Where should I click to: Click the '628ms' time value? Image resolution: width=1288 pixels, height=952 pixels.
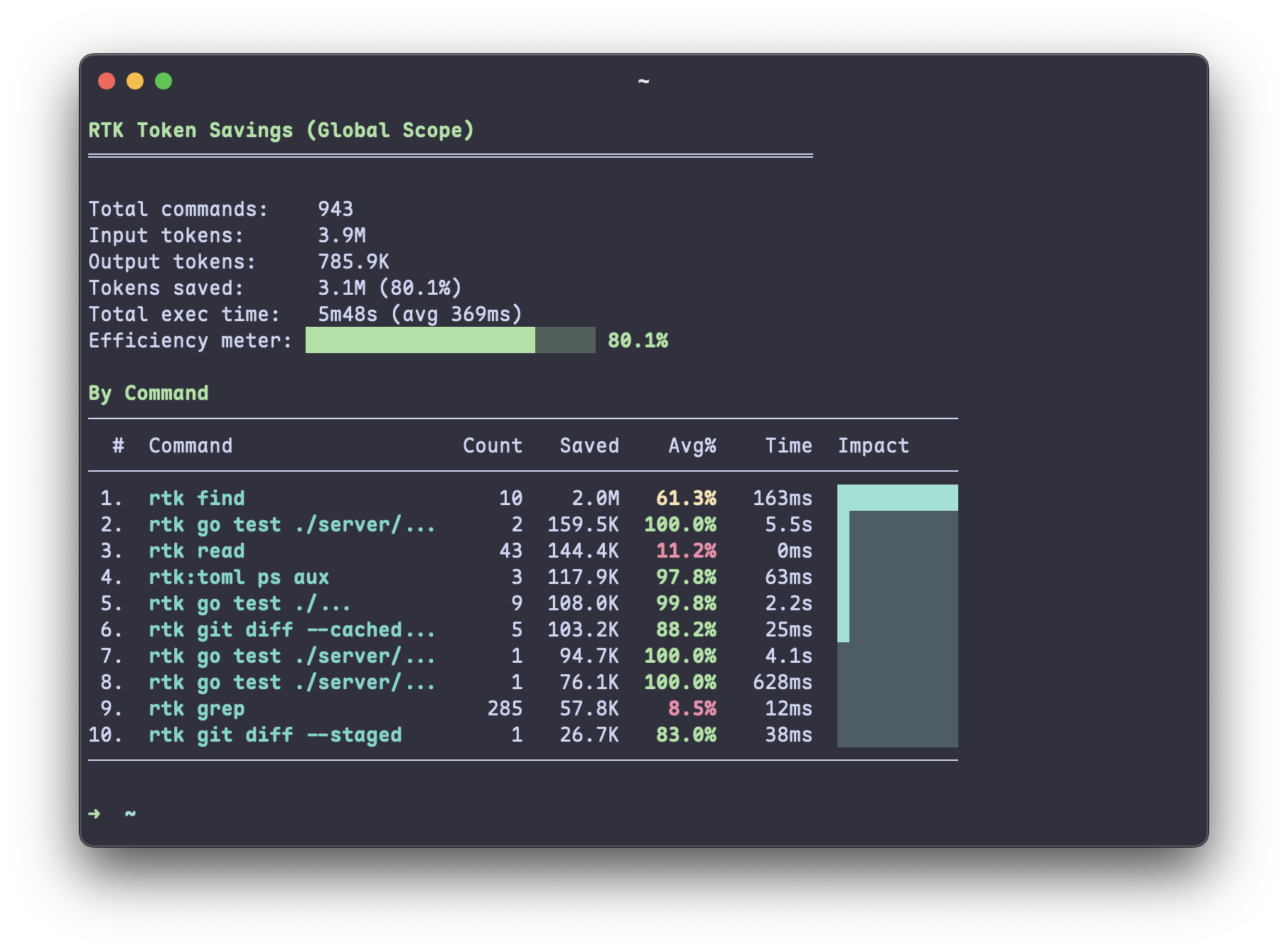[x=783, y=682]
